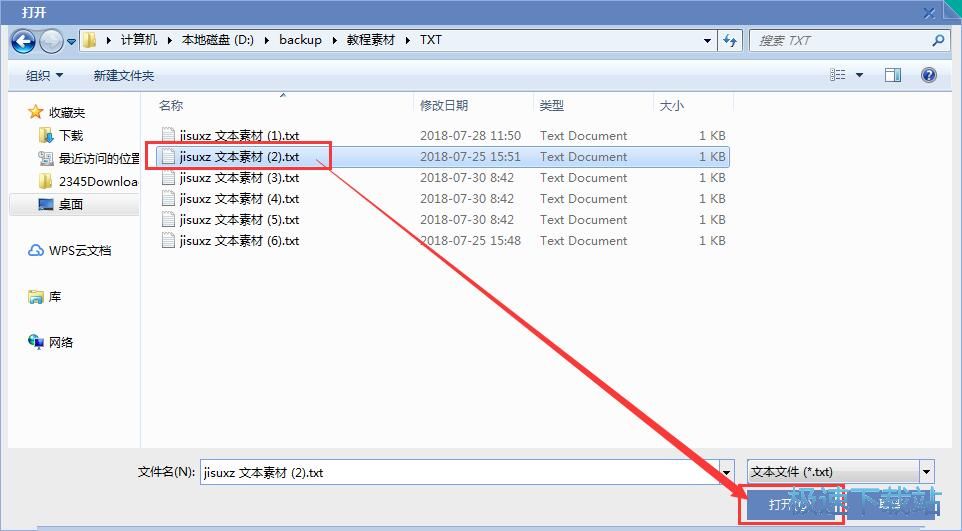
Task: Select 网络 in the navigation pane
Action: tap(61, 342)
